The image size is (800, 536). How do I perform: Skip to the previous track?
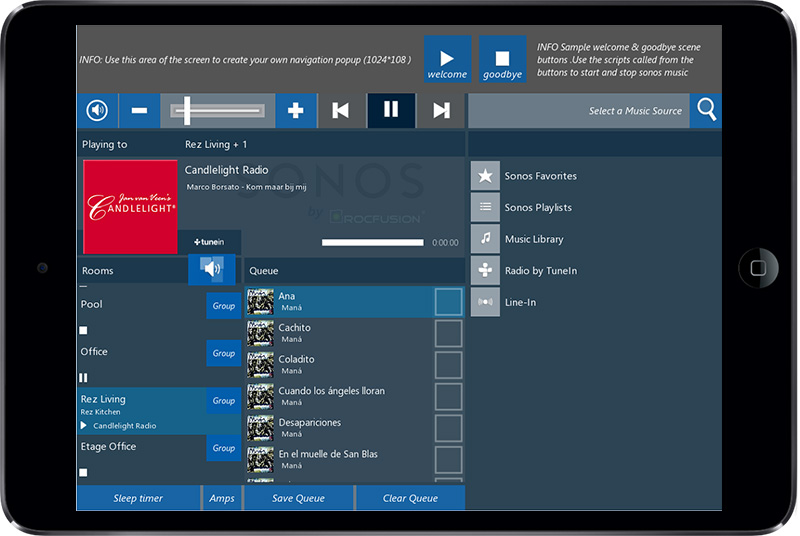(341, 111)
